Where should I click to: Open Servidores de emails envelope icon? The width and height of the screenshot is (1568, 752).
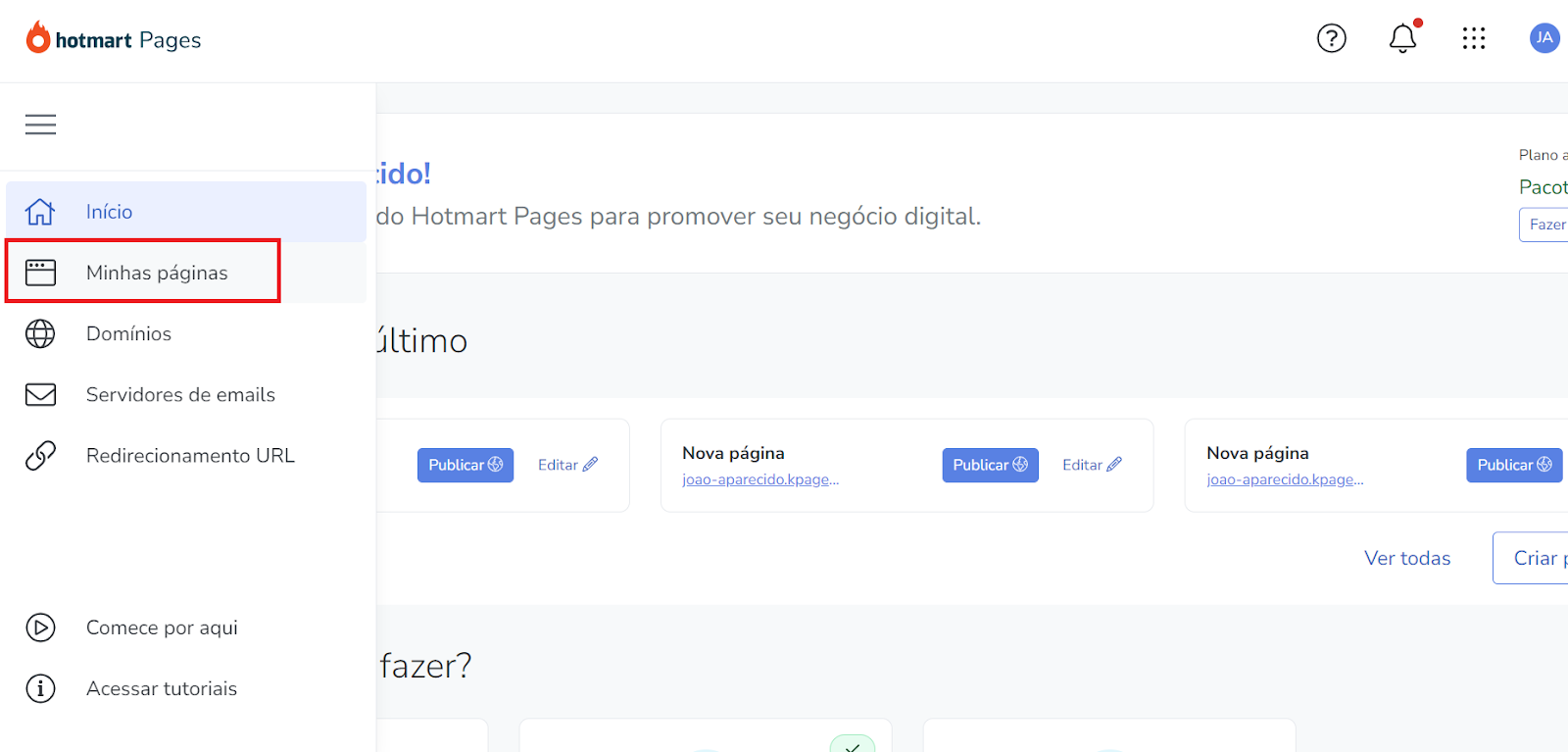(40, 394)
